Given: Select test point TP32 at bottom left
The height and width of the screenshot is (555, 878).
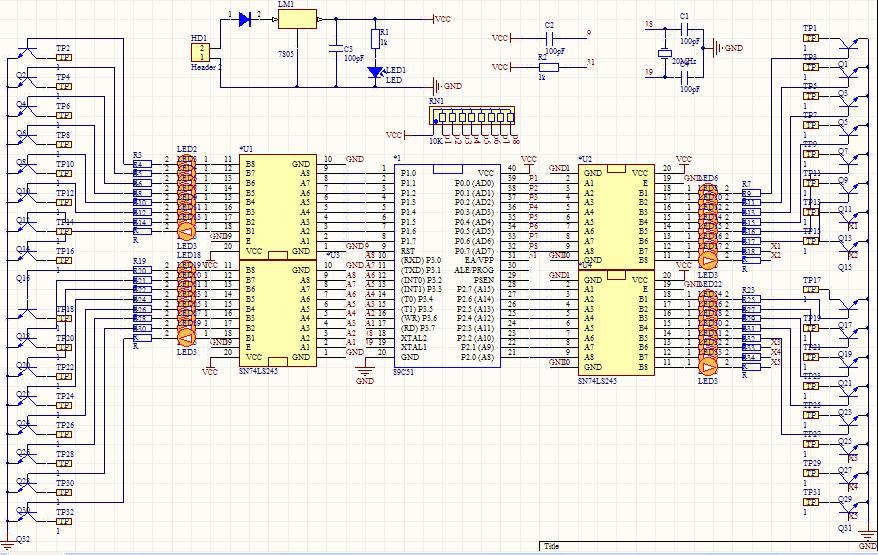Looking at the screenshot, I should (x=64, y=521).
